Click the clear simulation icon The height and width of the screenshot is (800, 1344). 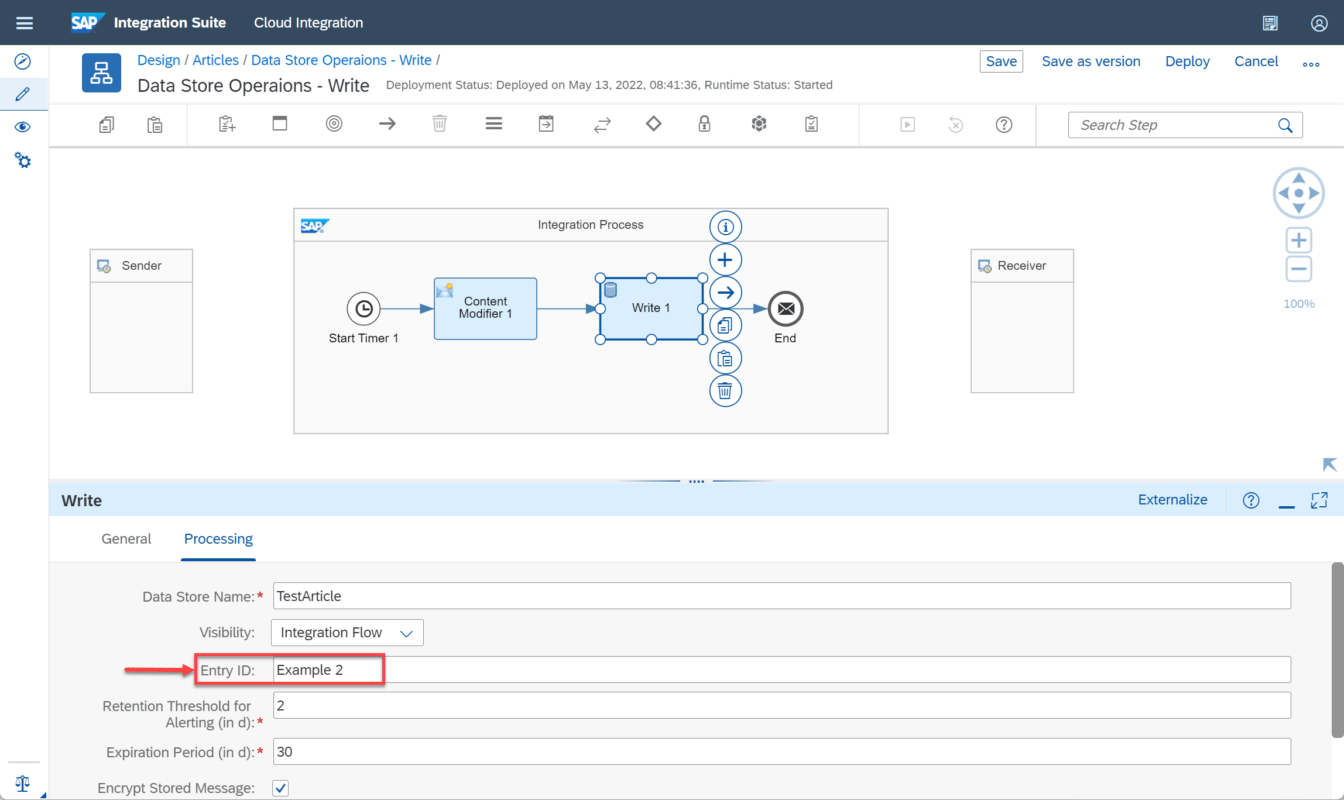[x=956, y=125]
